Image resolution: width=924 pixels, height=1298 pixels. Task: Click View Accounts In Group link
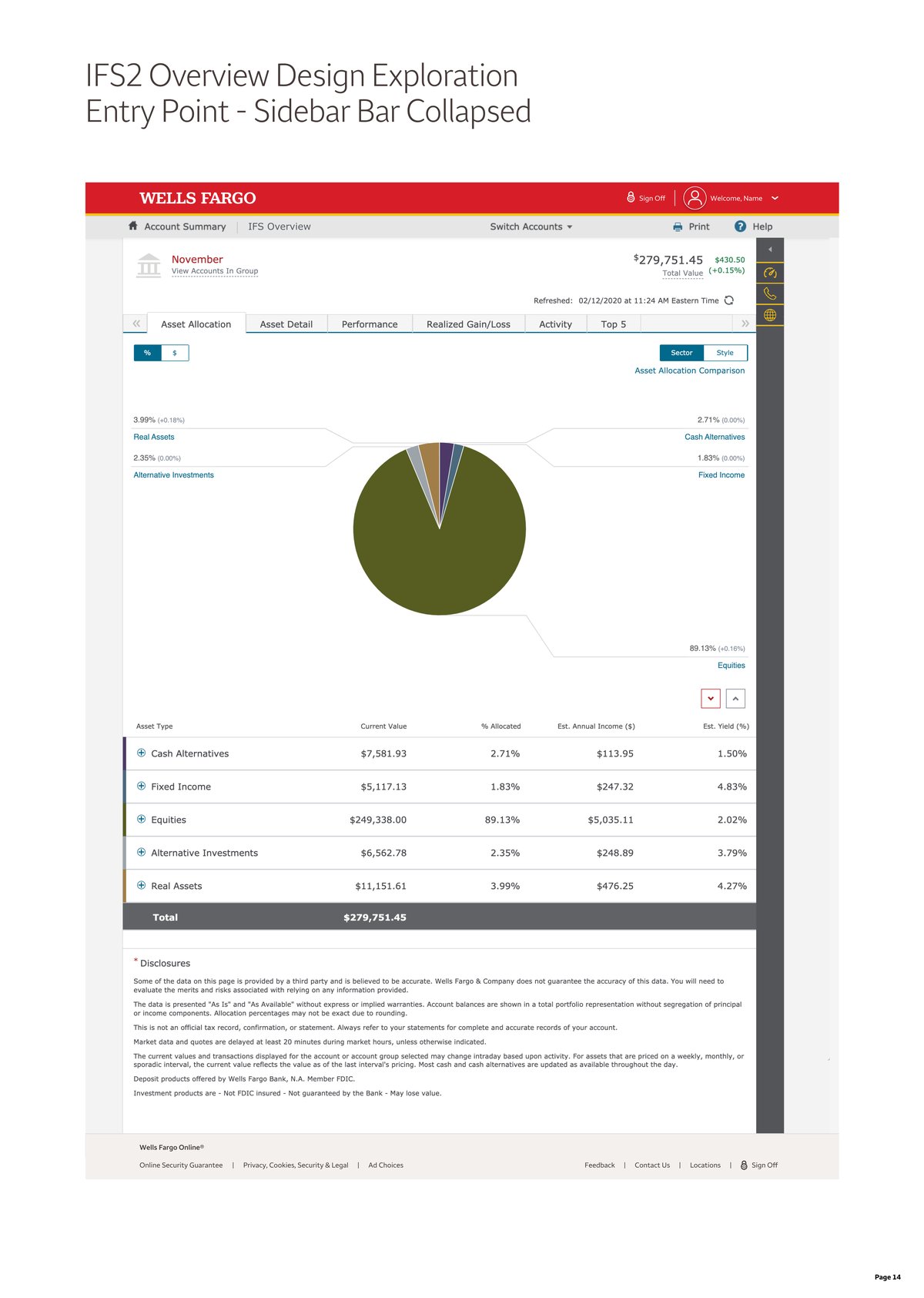(215, 271)
